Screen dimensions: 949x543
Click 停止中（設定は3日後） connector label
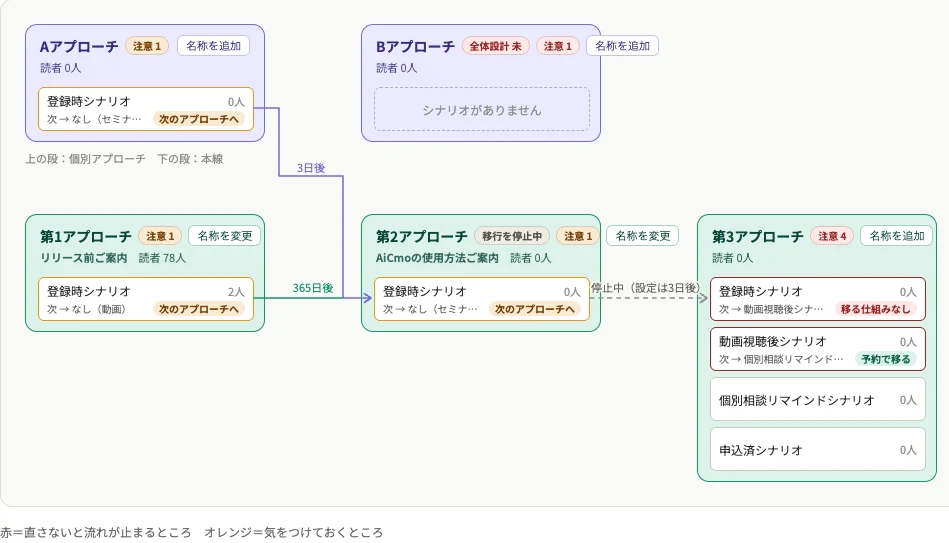pyautogui.click(x=645, y=288)
